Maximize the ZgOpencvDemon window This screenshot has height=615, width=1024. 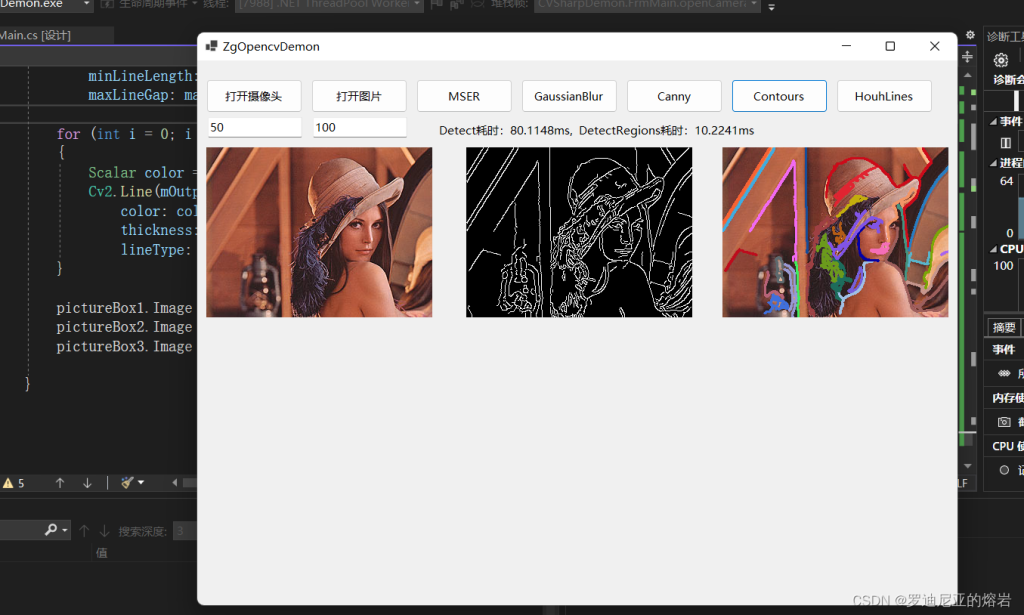pos(890,46)
